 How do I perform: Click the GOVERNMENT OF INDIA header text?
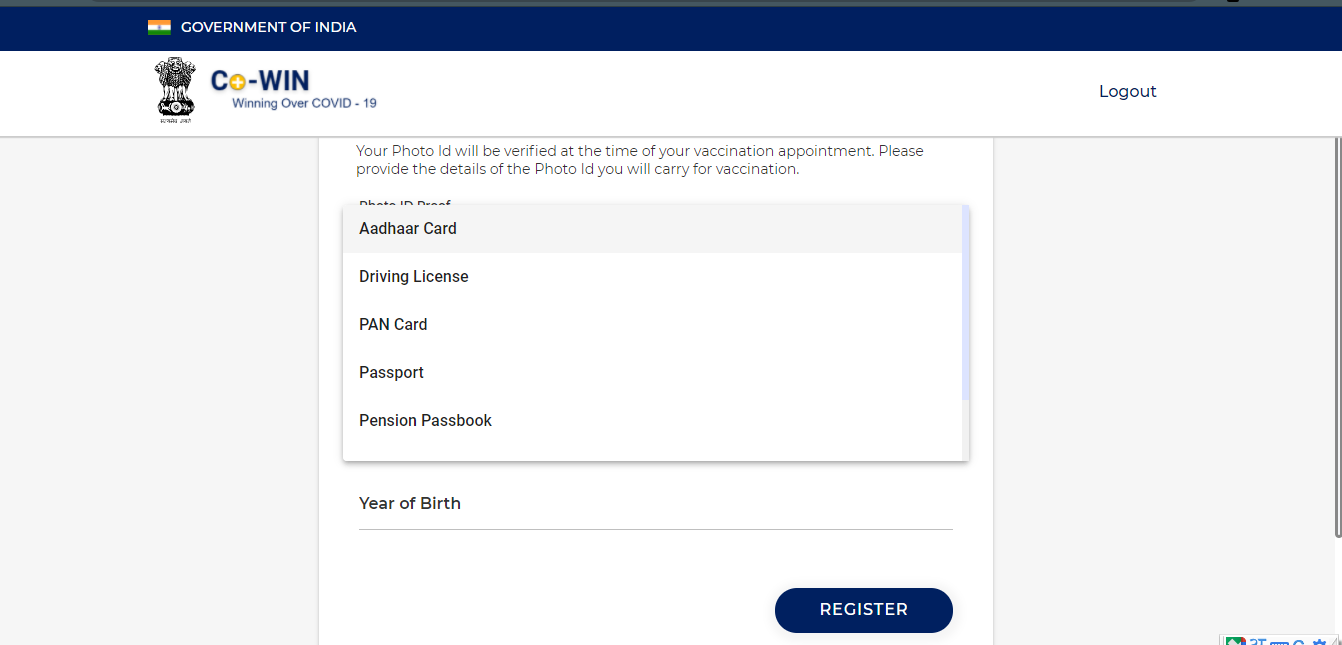[x=268, y=27]
